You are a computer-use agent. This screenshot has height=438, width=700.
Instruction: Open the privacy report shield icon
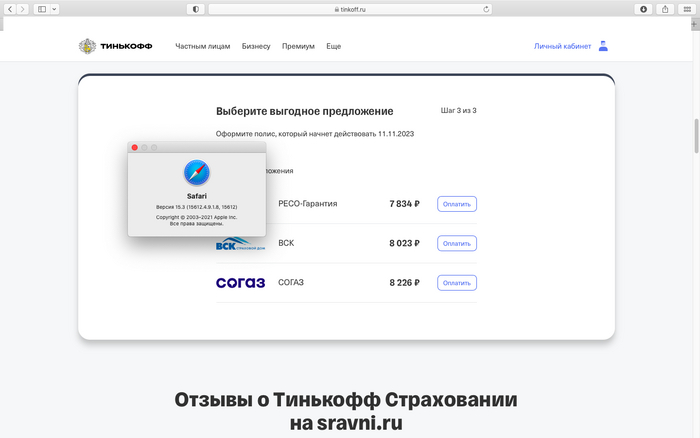(196, 9)
